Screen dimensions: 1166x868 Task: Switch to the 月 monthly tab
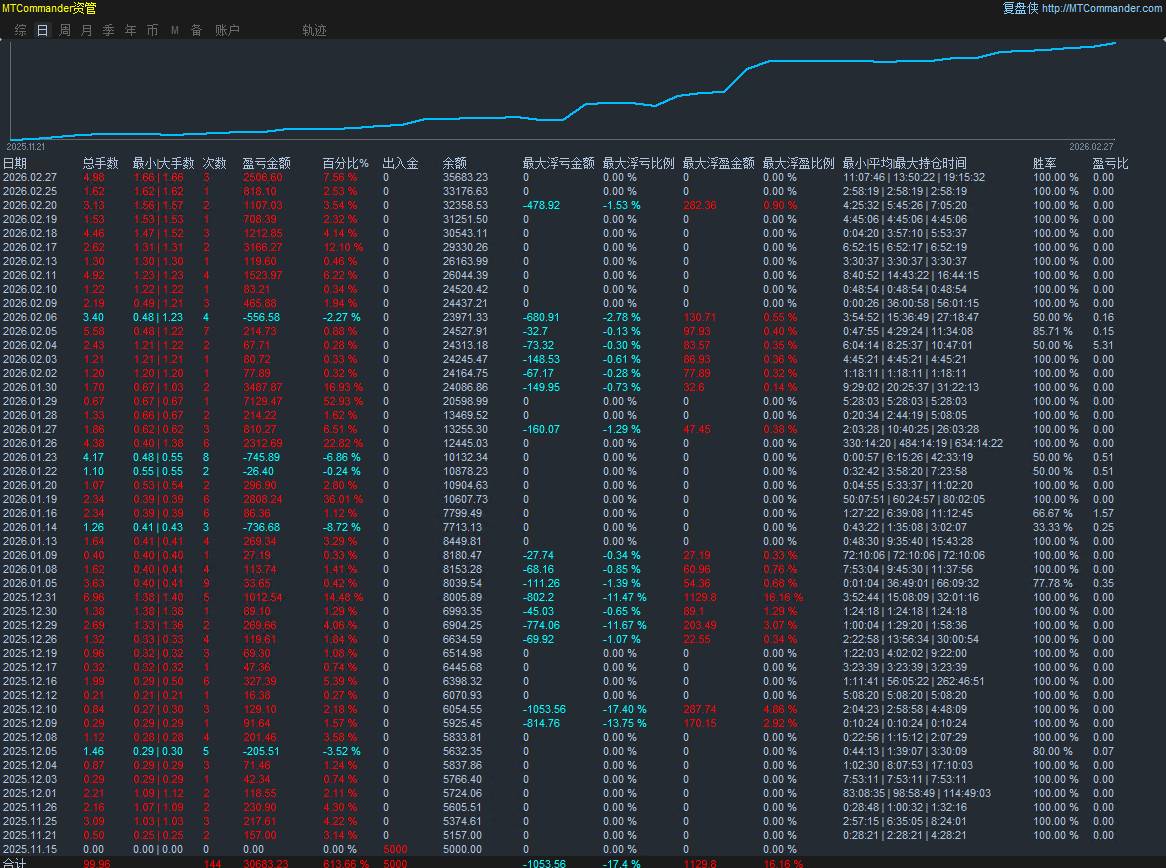(x=86, y=30)
